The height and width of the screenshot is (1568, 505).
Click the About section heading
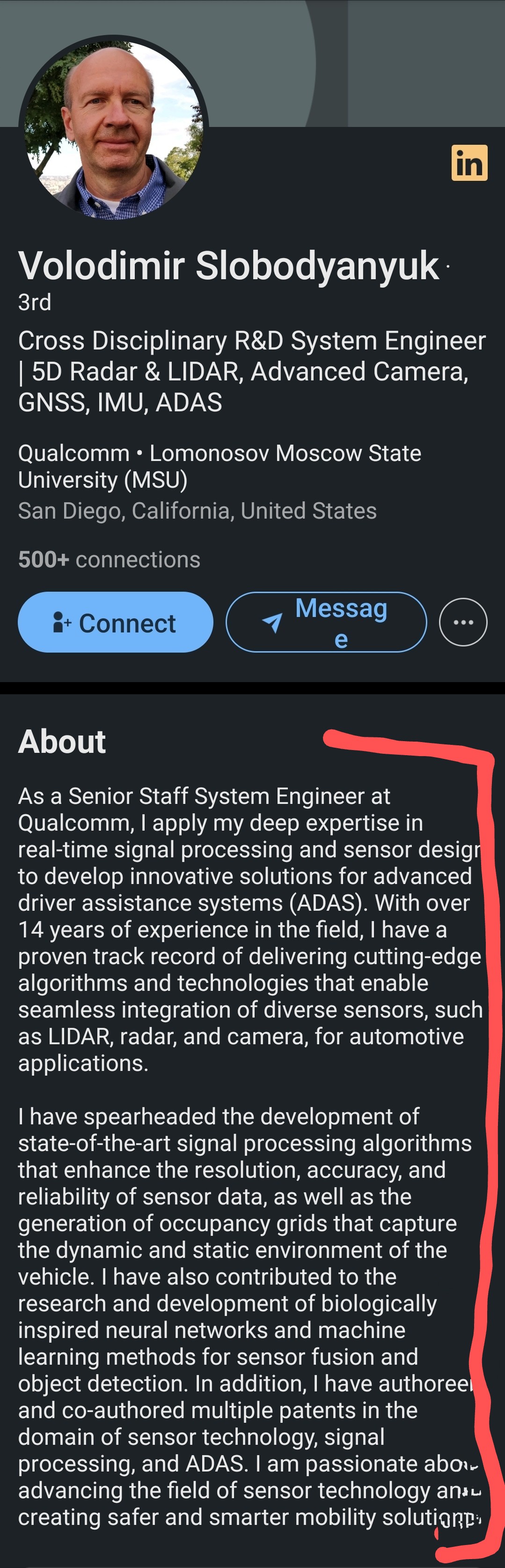pyautogui.click(x=62, y=742)
